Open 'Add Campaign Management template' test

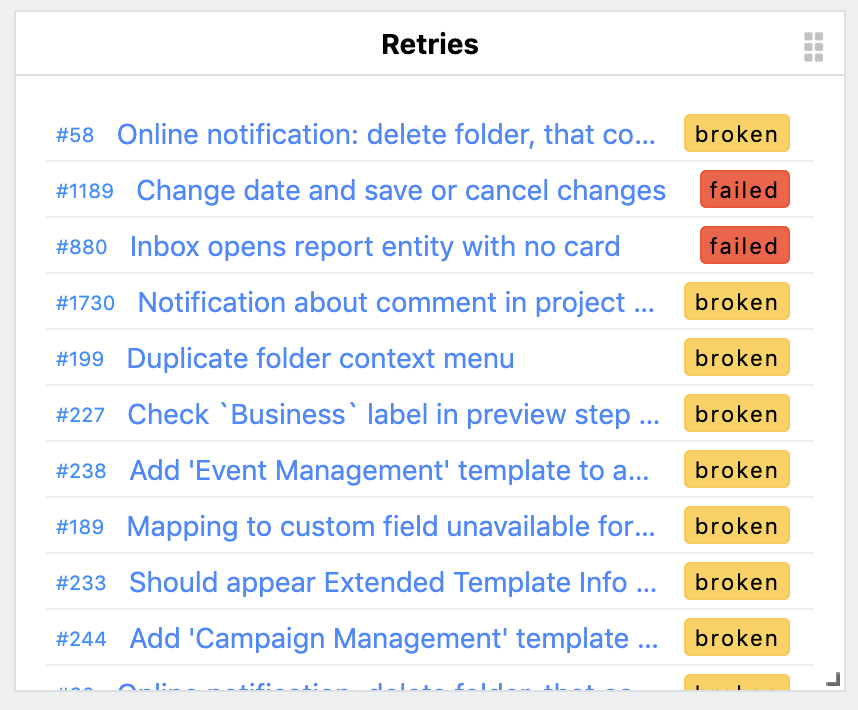[393, 638]
